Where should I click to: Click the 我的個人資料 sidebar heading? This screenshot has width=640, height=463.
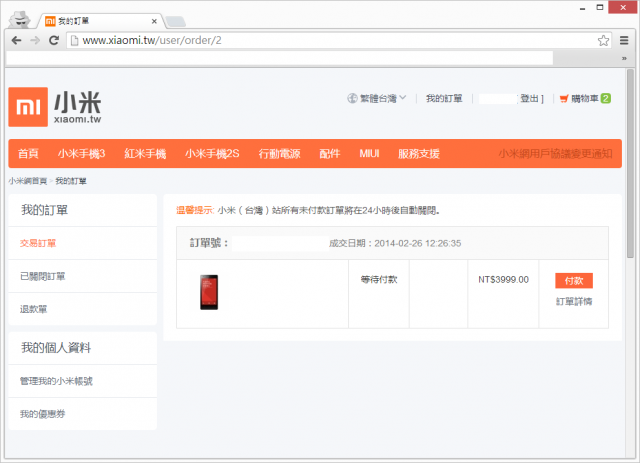56,348
